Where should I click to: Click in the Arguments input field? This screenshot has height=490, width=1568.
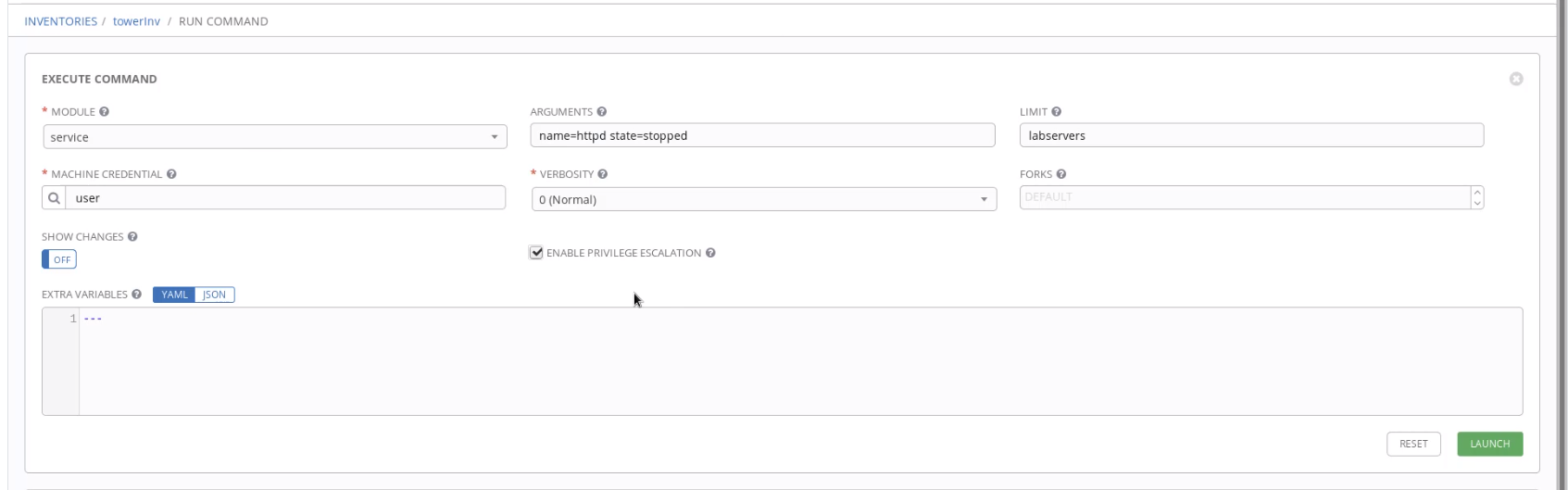tap(762, 135)
